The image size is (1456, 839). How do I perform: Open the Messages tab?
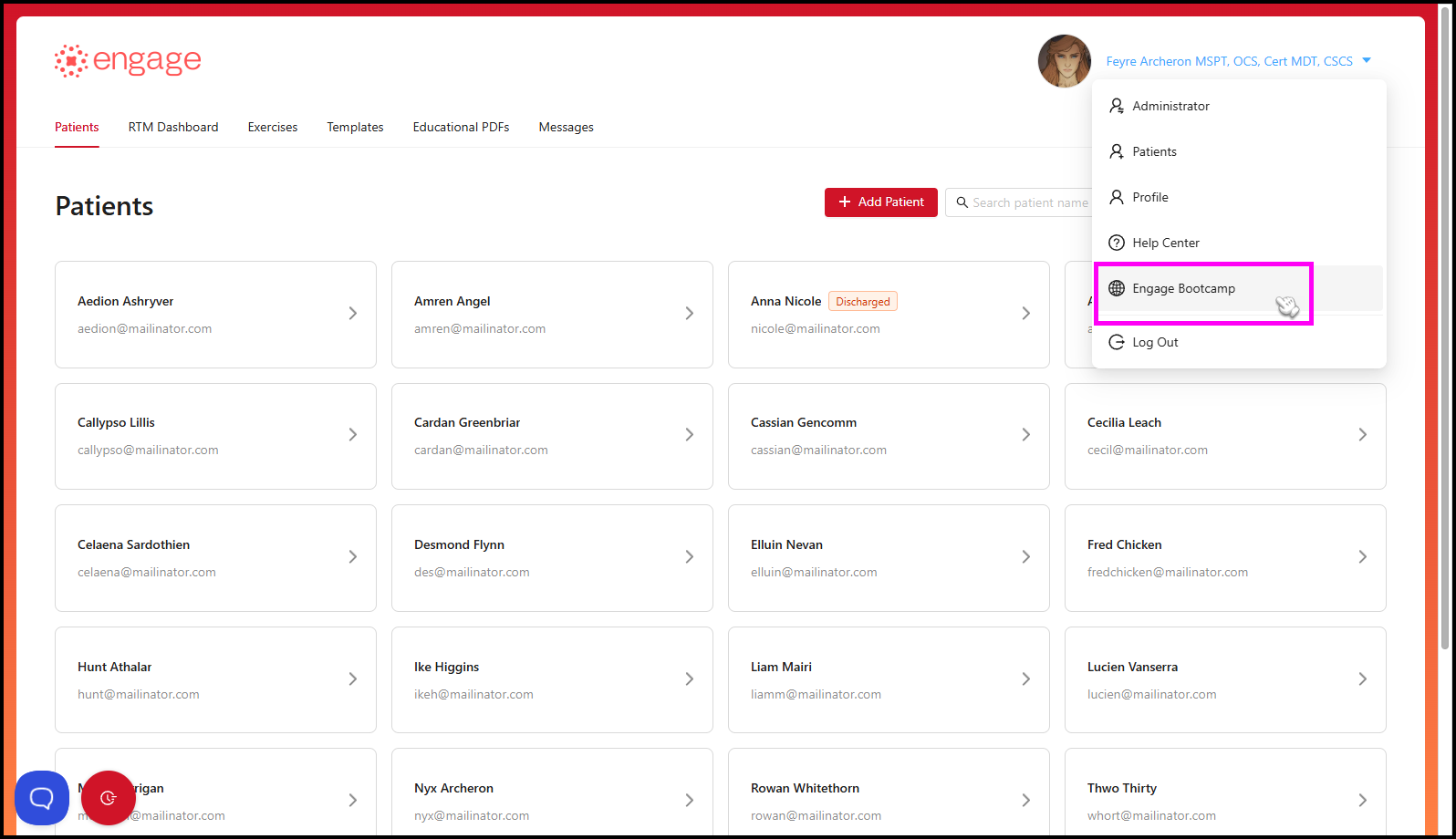point(566,127)
